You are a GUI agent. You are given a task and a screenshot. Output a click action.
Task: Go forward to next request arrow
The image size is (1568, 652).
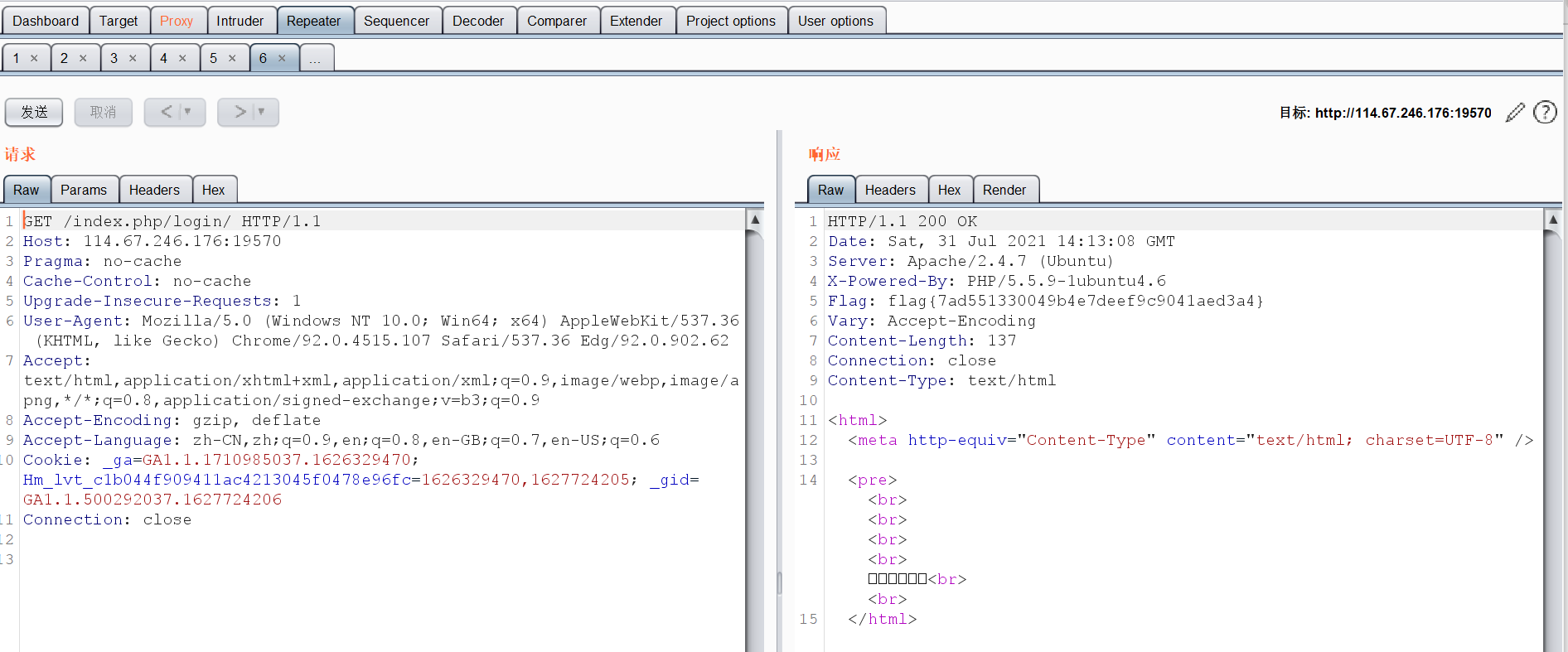click(x=240, y=112)
